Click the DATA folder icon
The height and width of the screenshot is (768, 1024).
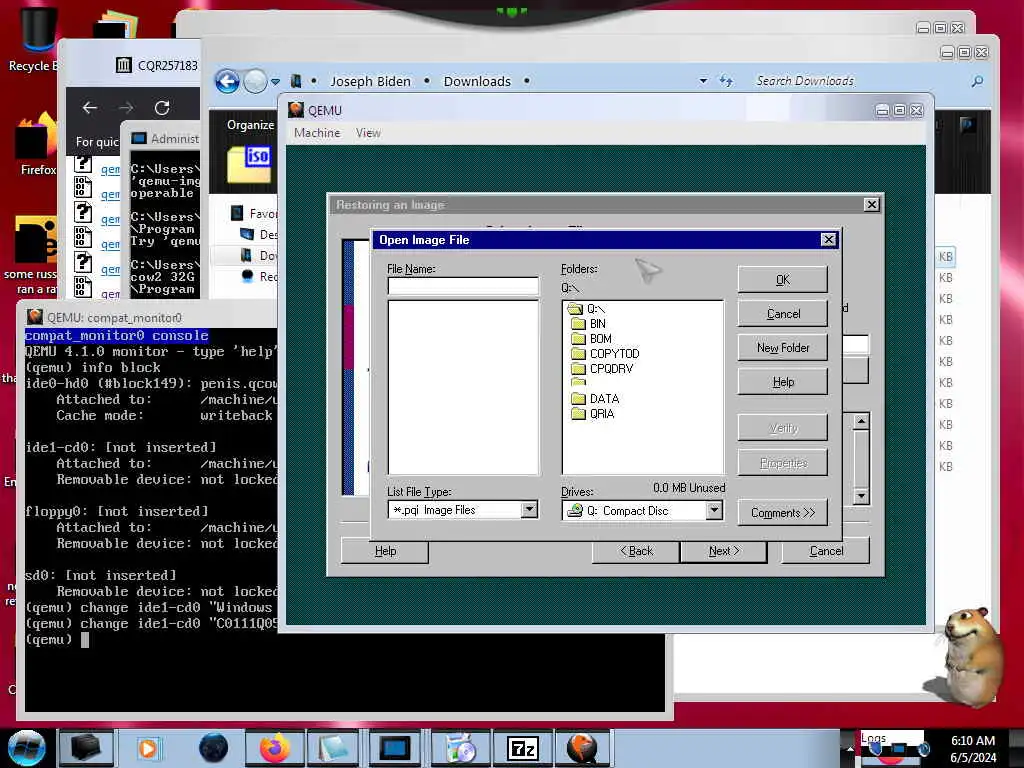click(578, 398)
